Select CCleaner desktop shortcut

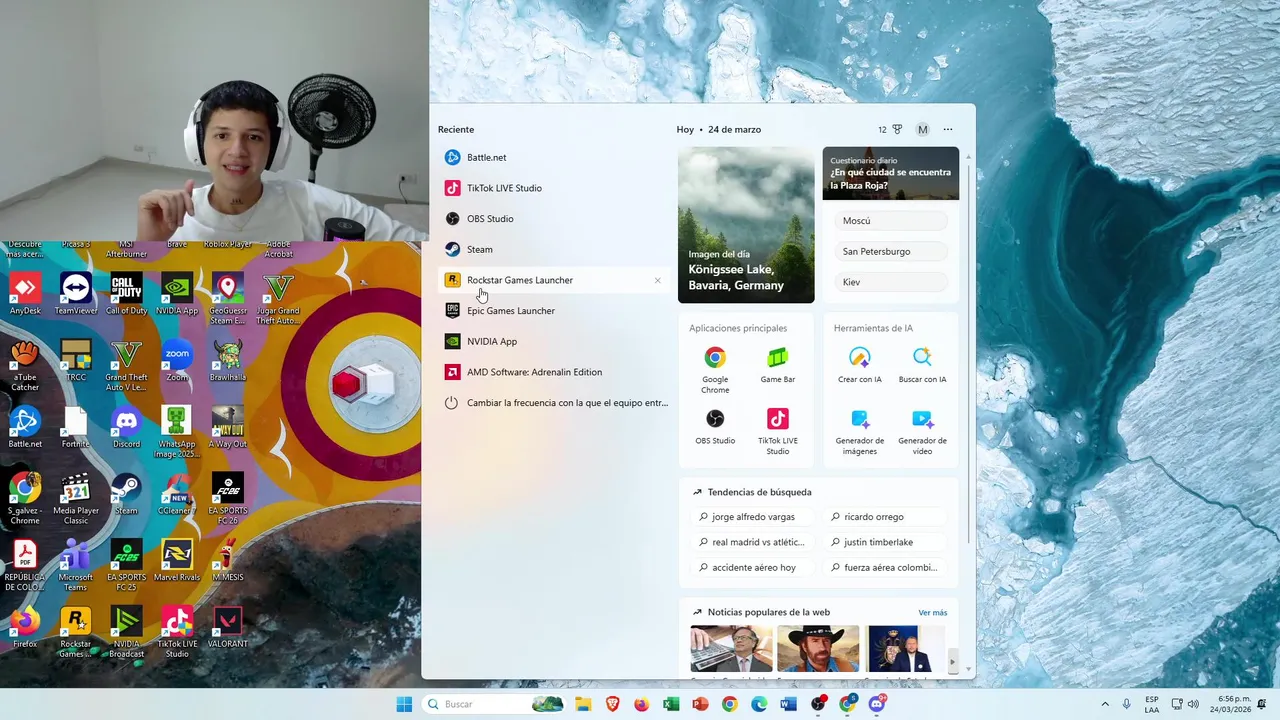click(177, 493)
